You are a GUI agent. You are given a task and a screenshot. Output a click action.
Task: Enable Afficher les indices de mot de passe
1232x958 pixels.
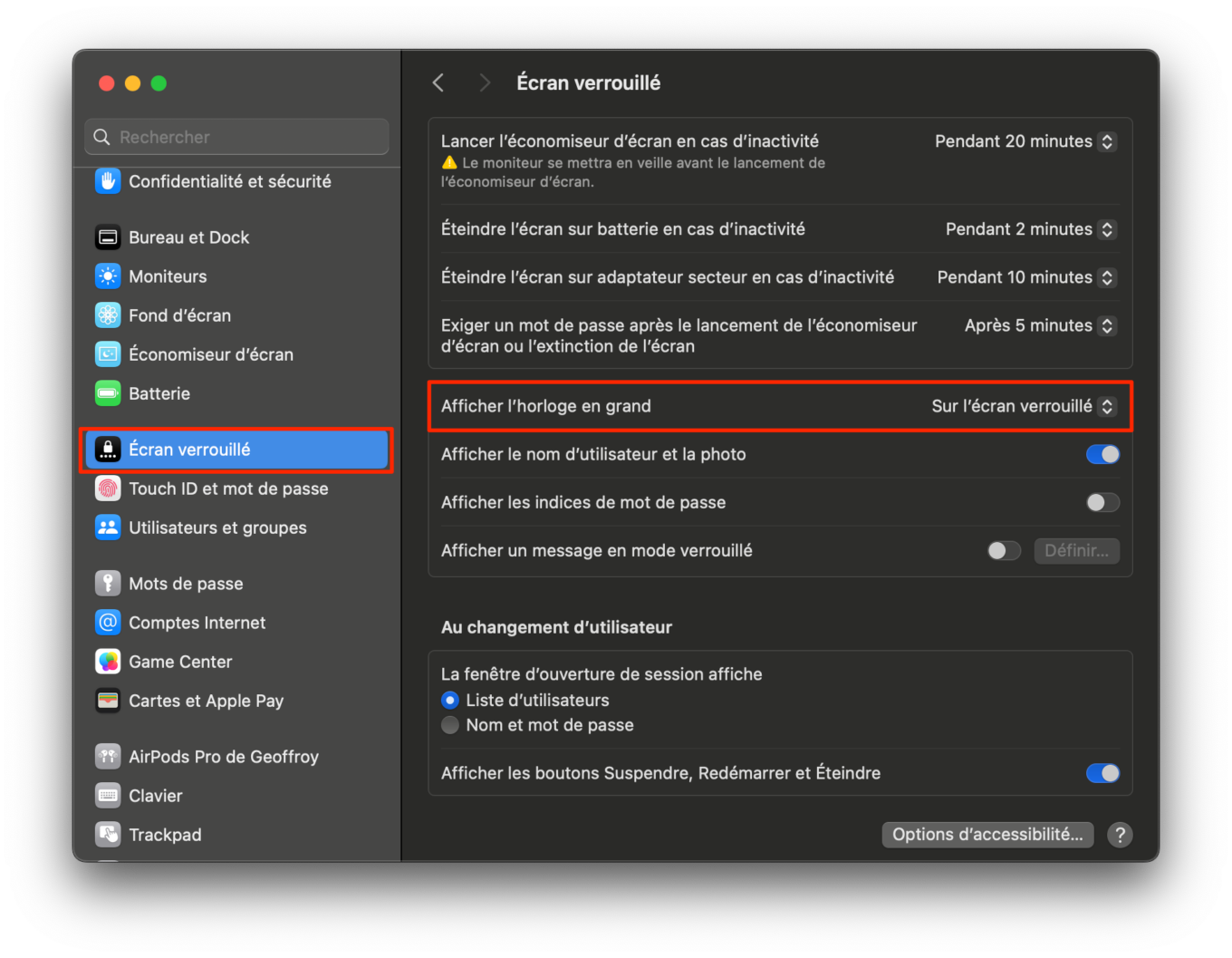[x=1102, y=502]
